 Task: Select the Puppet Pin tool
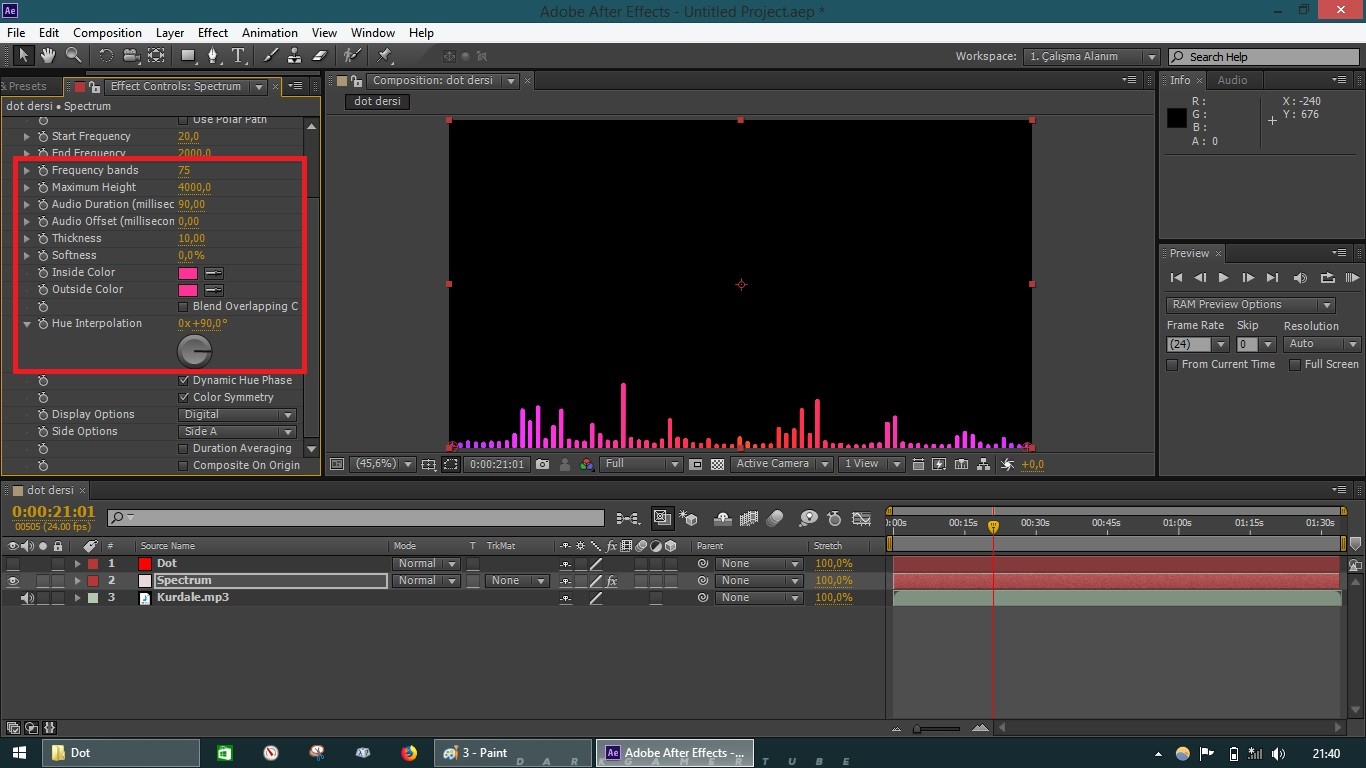[385, 56]
